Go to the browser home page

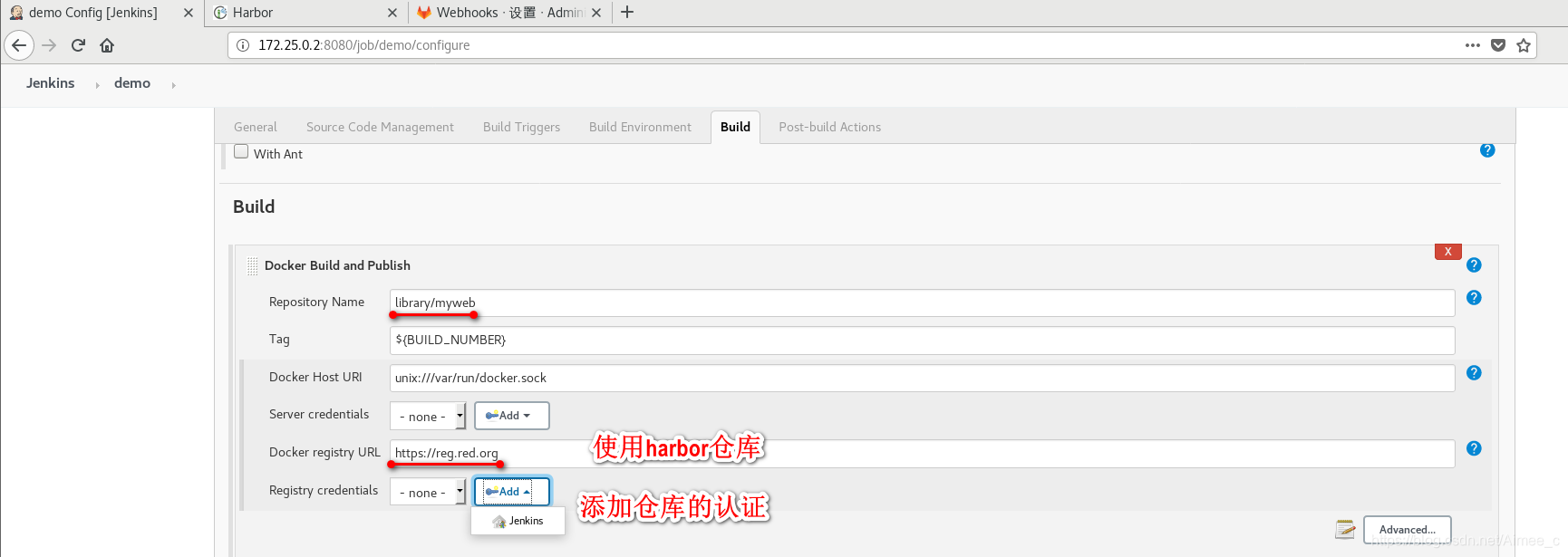tap(107, 45)
